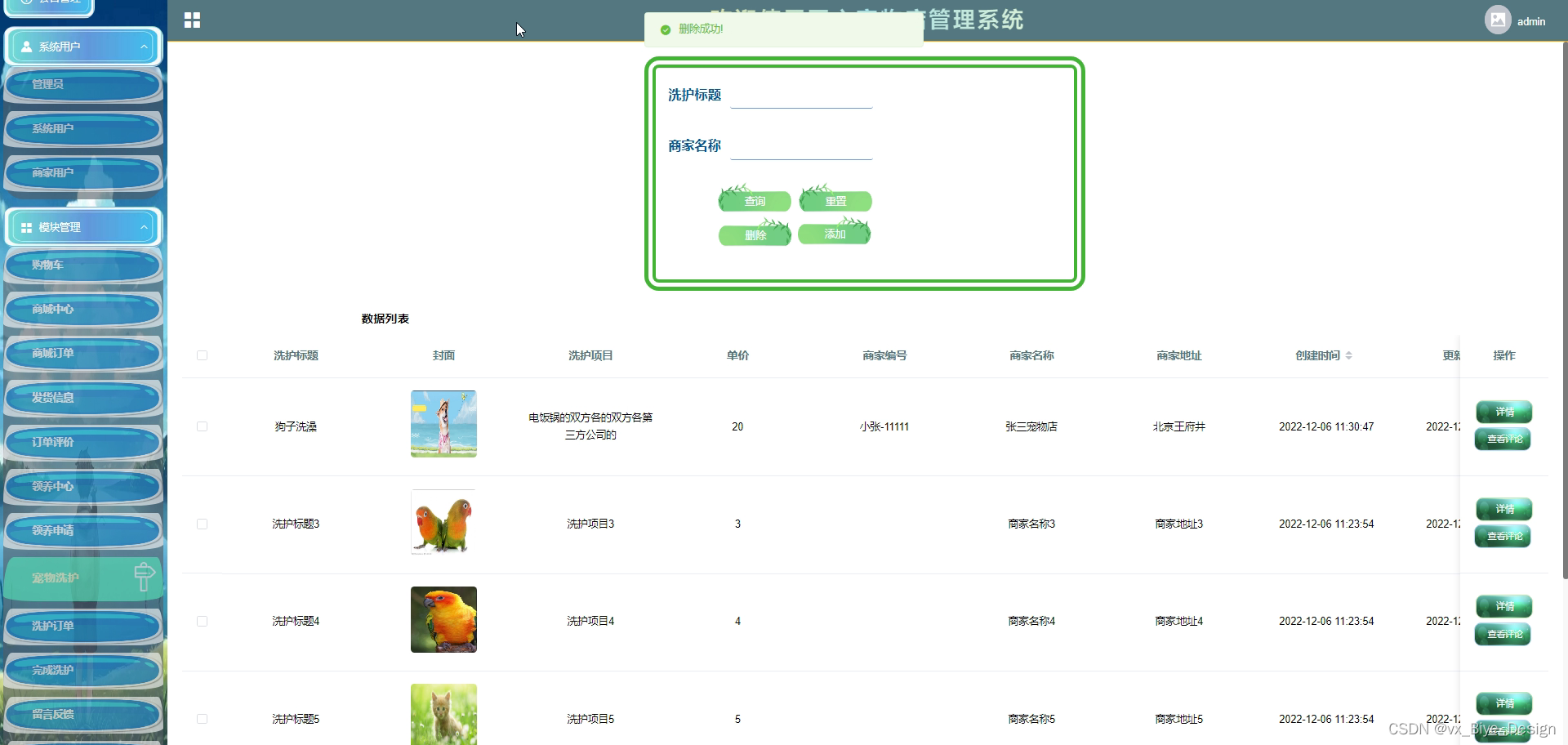This screenshot has height=745, width=1568.
Task: Click 详情 button for 洗护标题4 row
Action: [x=1504, y=606]
